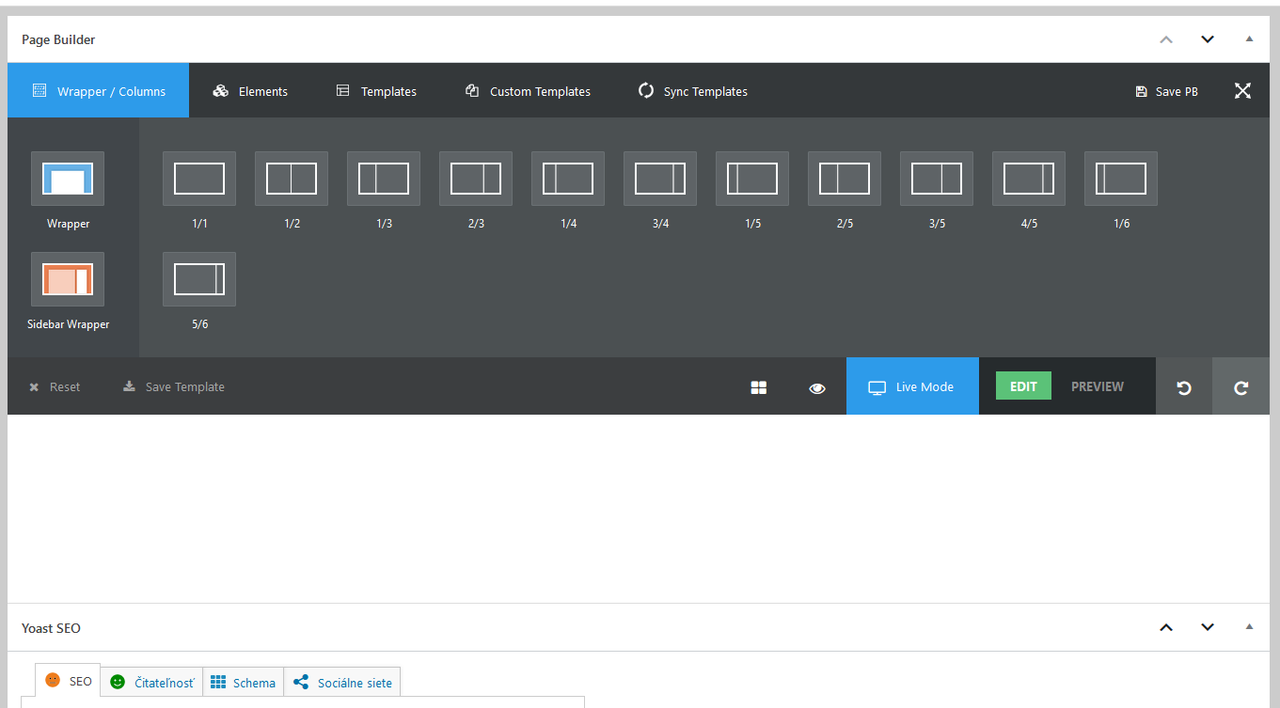Insert a 1/5 column
This screenshot has height=708, width=1280.
pos(753,179)
